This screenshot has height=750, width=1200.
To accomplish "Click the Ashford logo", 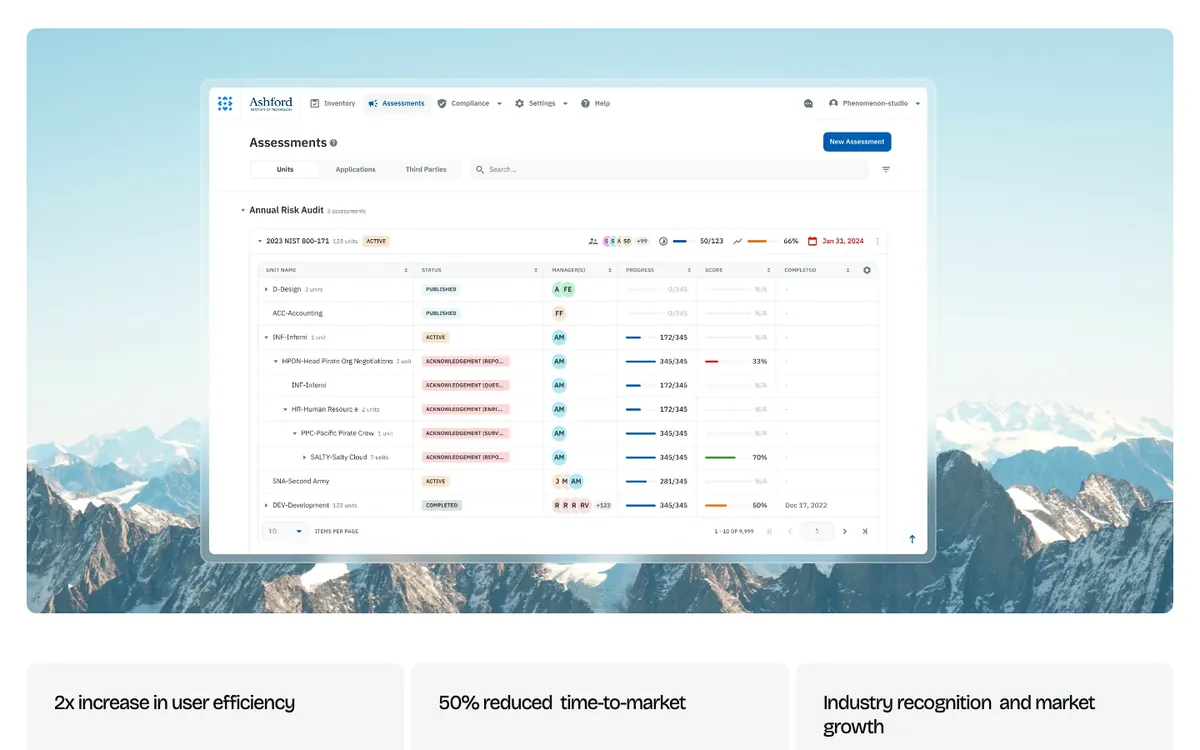I will 271,103.
